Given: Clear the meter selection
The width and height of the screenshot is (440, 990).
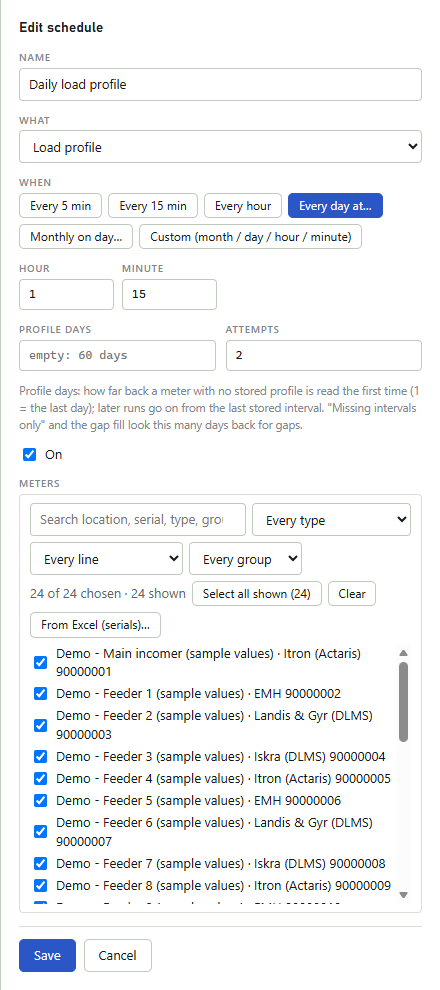Looking at the screenshot, I should 352,593.
